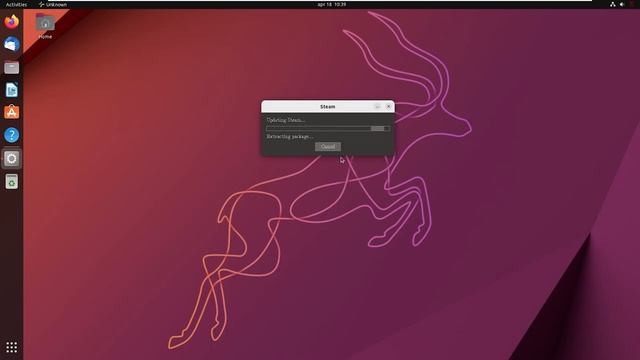
Task: Cancel the Steam update
Action: point(328,147)
